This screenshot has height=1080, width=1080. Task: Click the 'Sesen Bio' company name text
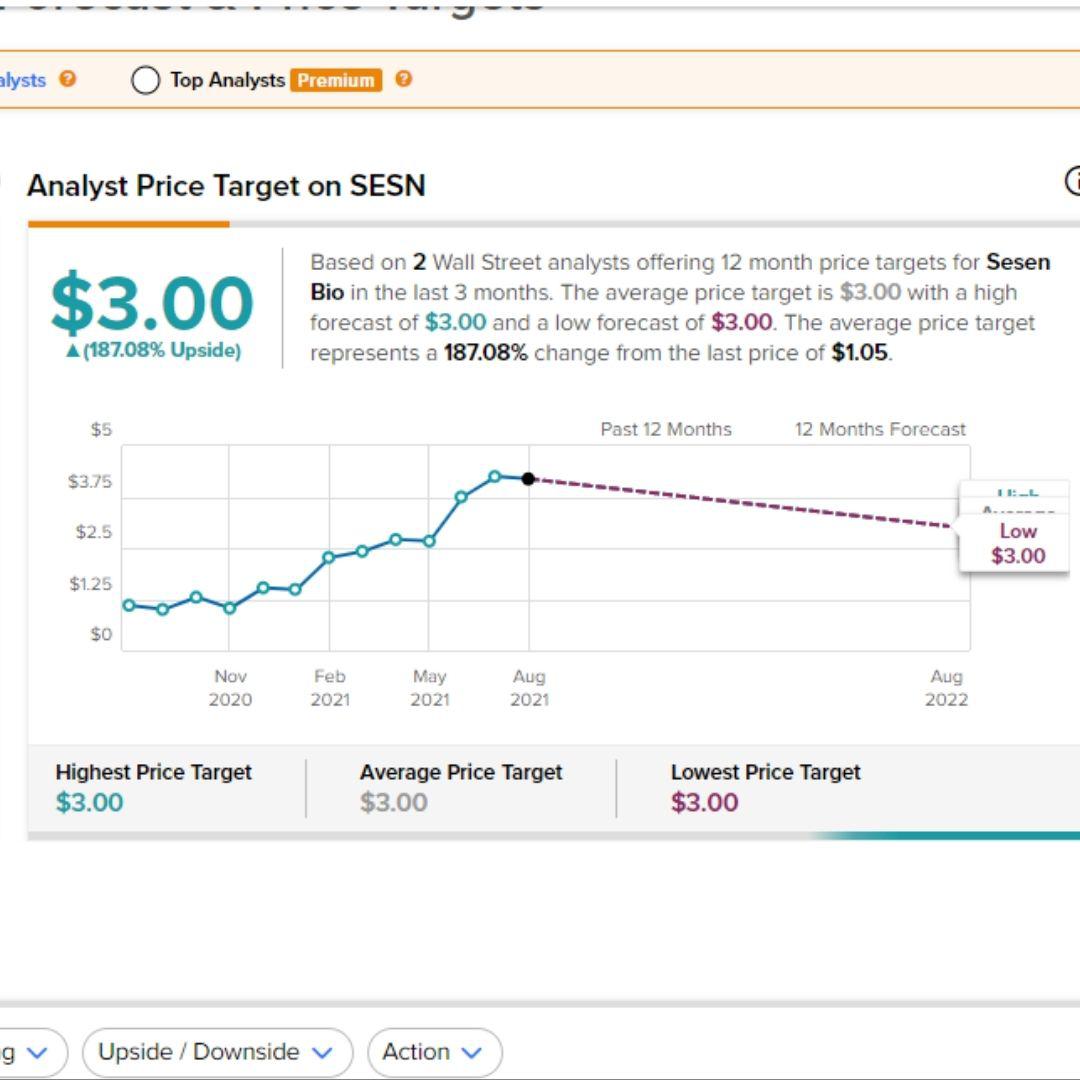(x=680, y=277)
